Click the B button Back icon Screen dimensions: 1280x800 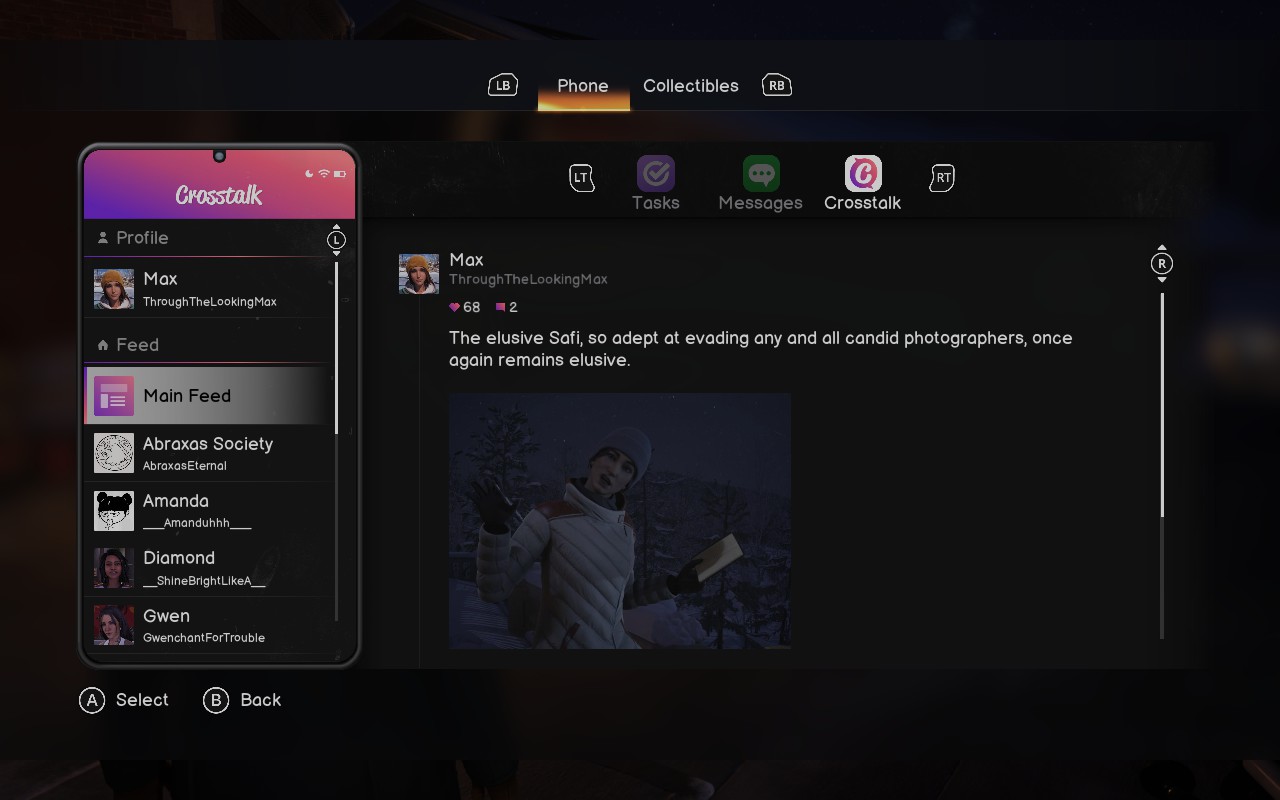(x=216, y=700)
